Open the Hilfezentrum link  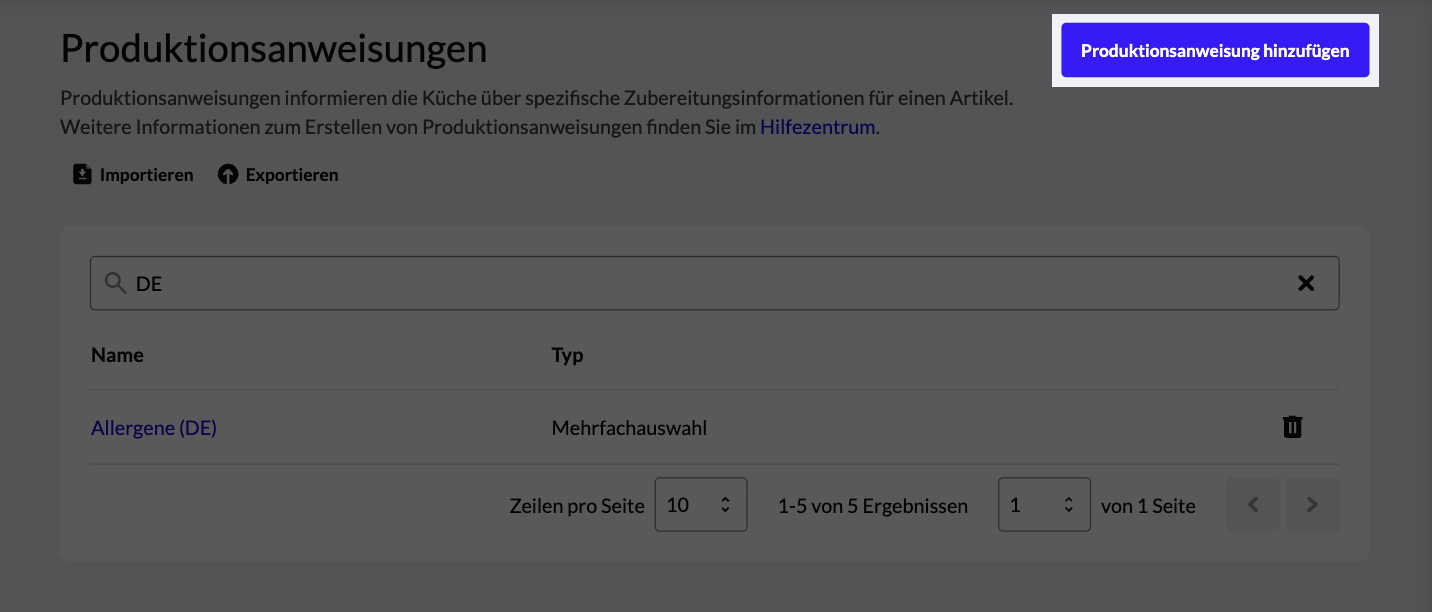click(x=817, y=127)
